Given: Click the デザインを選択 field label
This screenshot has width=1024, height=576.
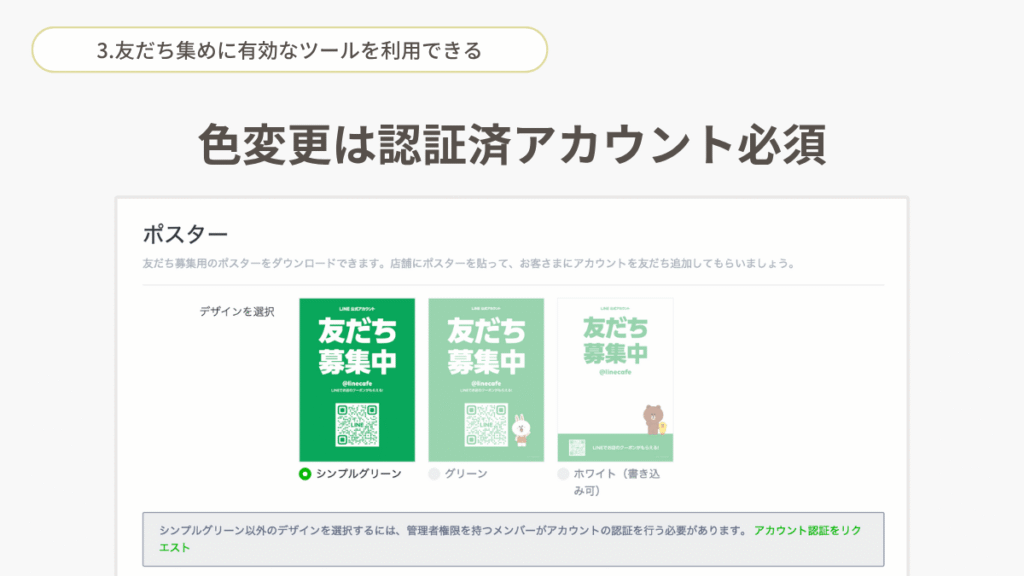Looking at the screenshot, I should click(x=236, y=312).
